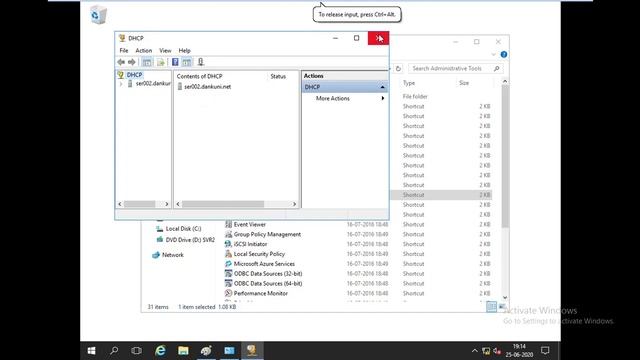Screen dimensions: 640x360
Task: Open the Windows Start menu
Action: click(x=91, y=351)
